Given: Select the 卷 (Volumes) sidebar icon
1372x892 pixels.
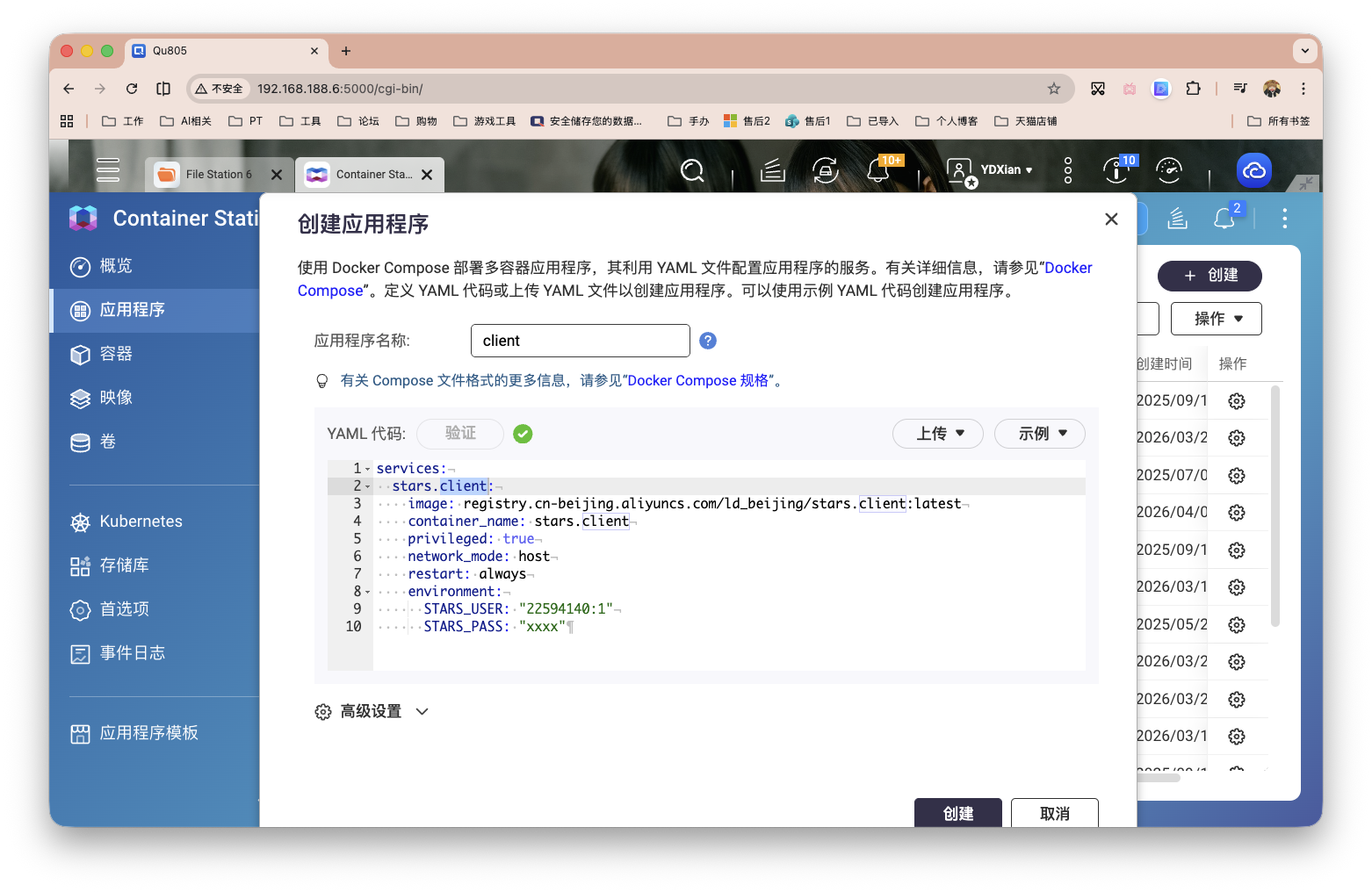Looking at the screenshot, I should [x=106, y=442].
